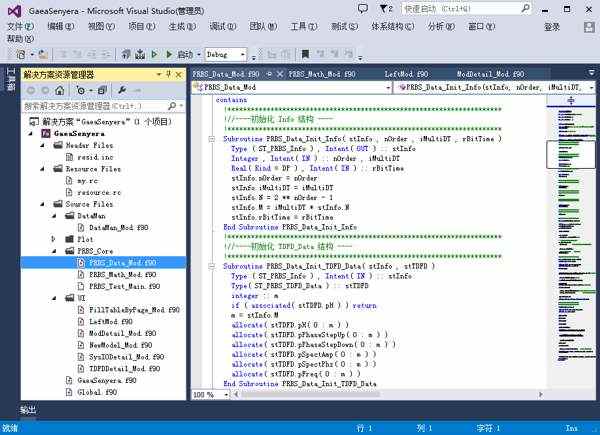This screenshot has height=435, width=600.
Task: Open the editor tab overflow dropdown
Action: (x=591, y=73)
